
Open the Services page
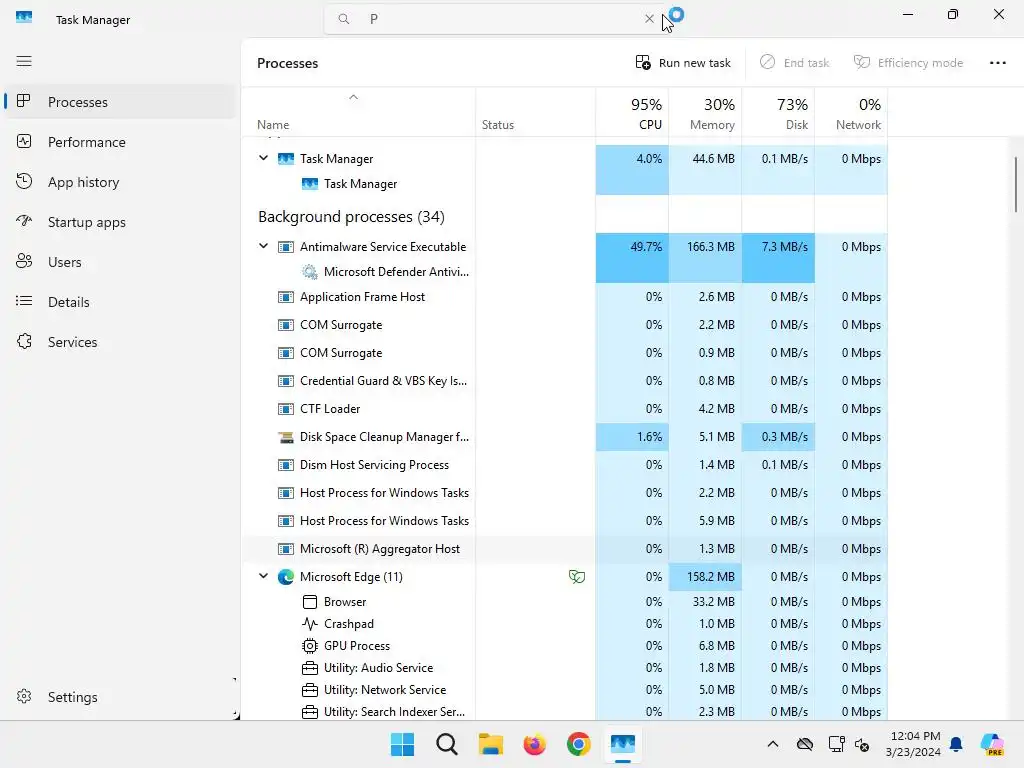[119, 342]
